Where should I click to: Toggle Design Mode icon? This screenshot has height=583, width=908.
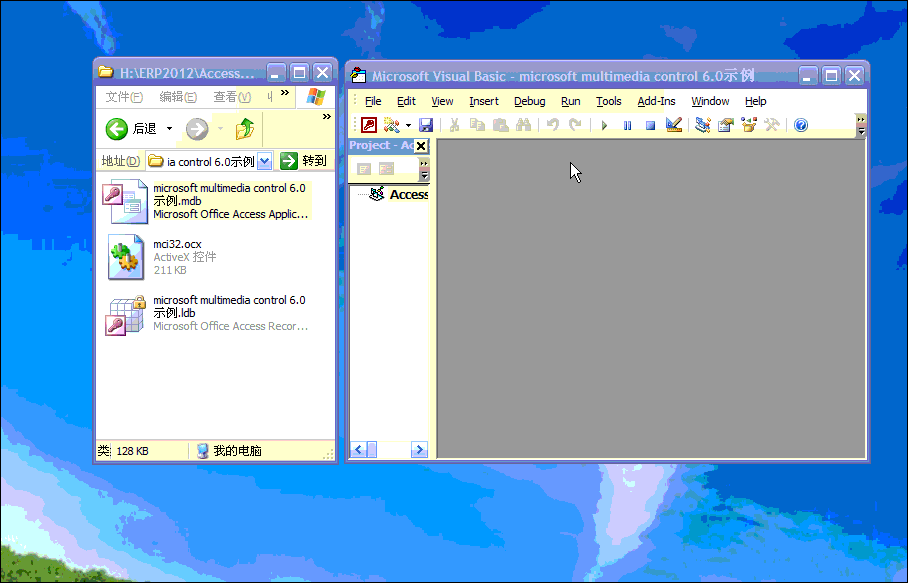[x=673, y=125]
